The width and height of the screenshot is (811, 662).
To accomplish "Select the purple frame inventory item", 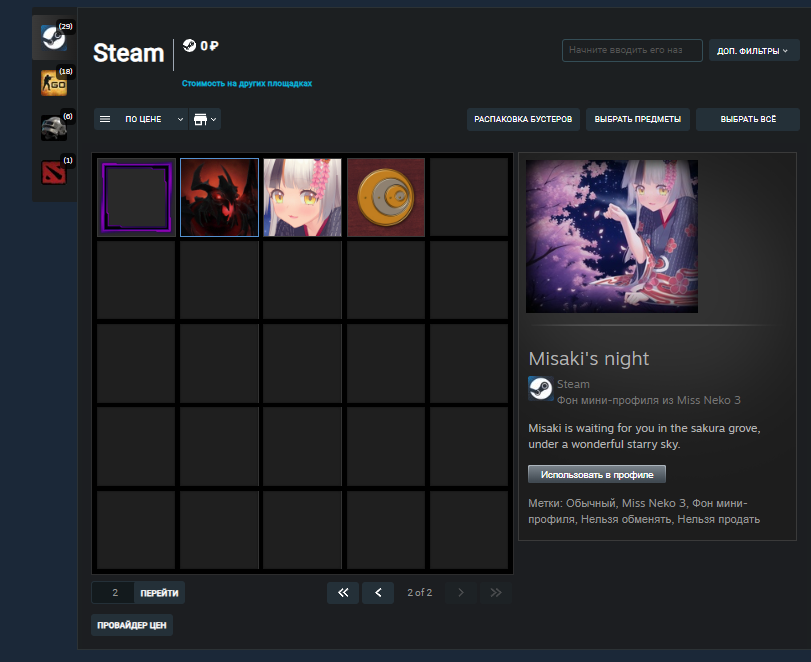I will coord(136,197).
